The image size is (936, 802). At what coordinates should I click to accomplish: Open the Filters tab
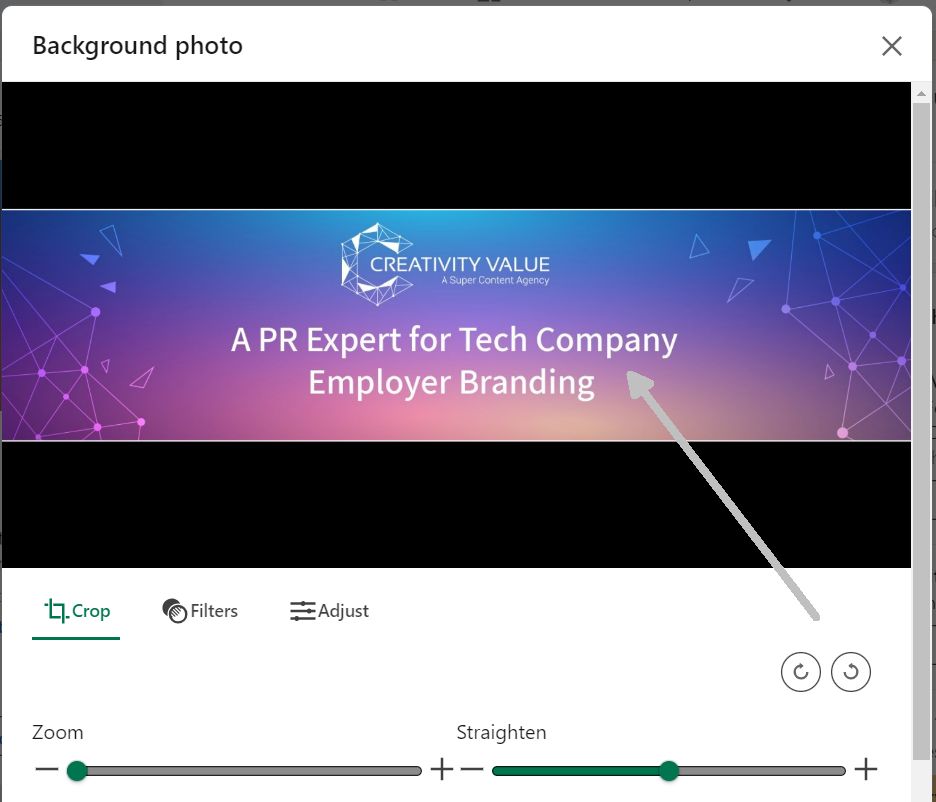(200, 610)
